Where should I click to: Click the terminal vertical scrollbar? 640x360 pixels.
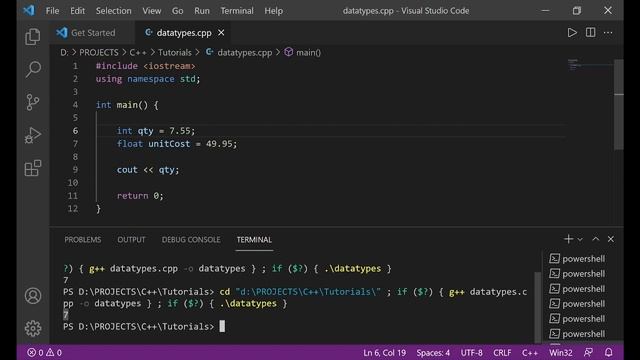pos(538,307)
